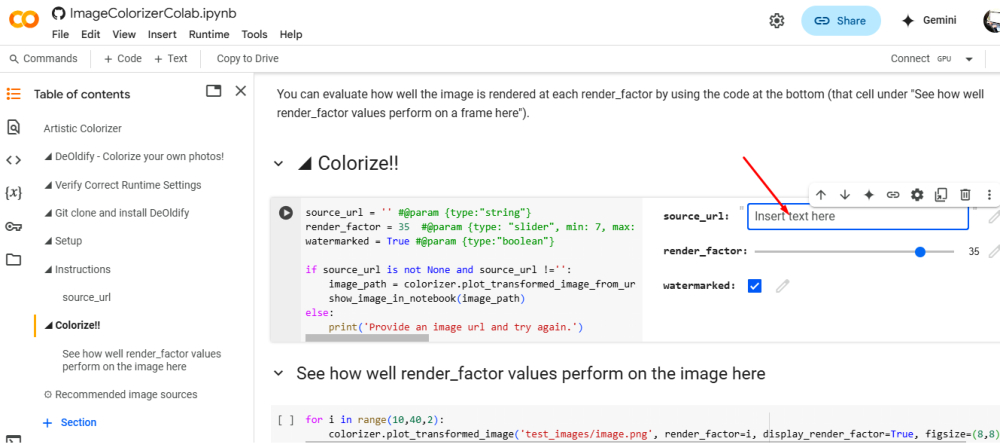
Task: Move cell up with arrow icon
Action: click(820, 195)
